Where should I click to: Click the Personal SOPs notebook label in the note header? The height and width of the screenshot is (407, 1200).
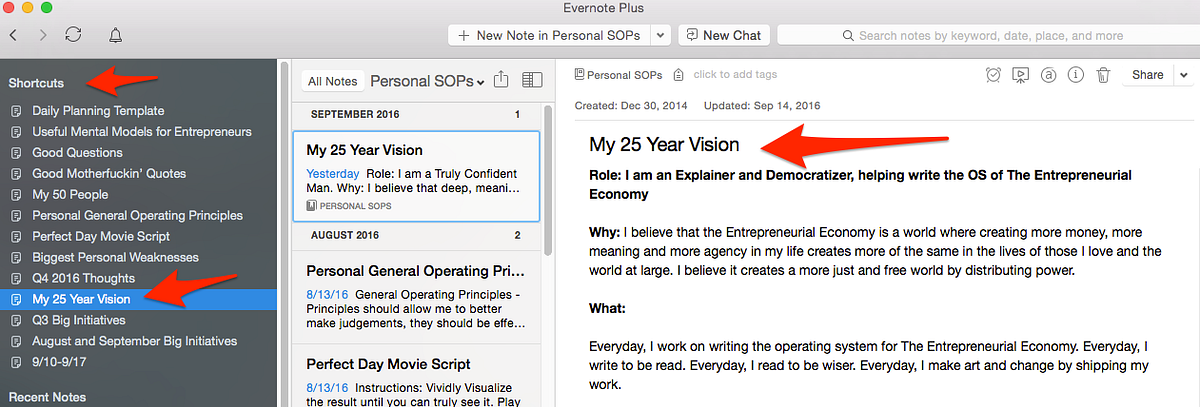click(x=624, y=75)
